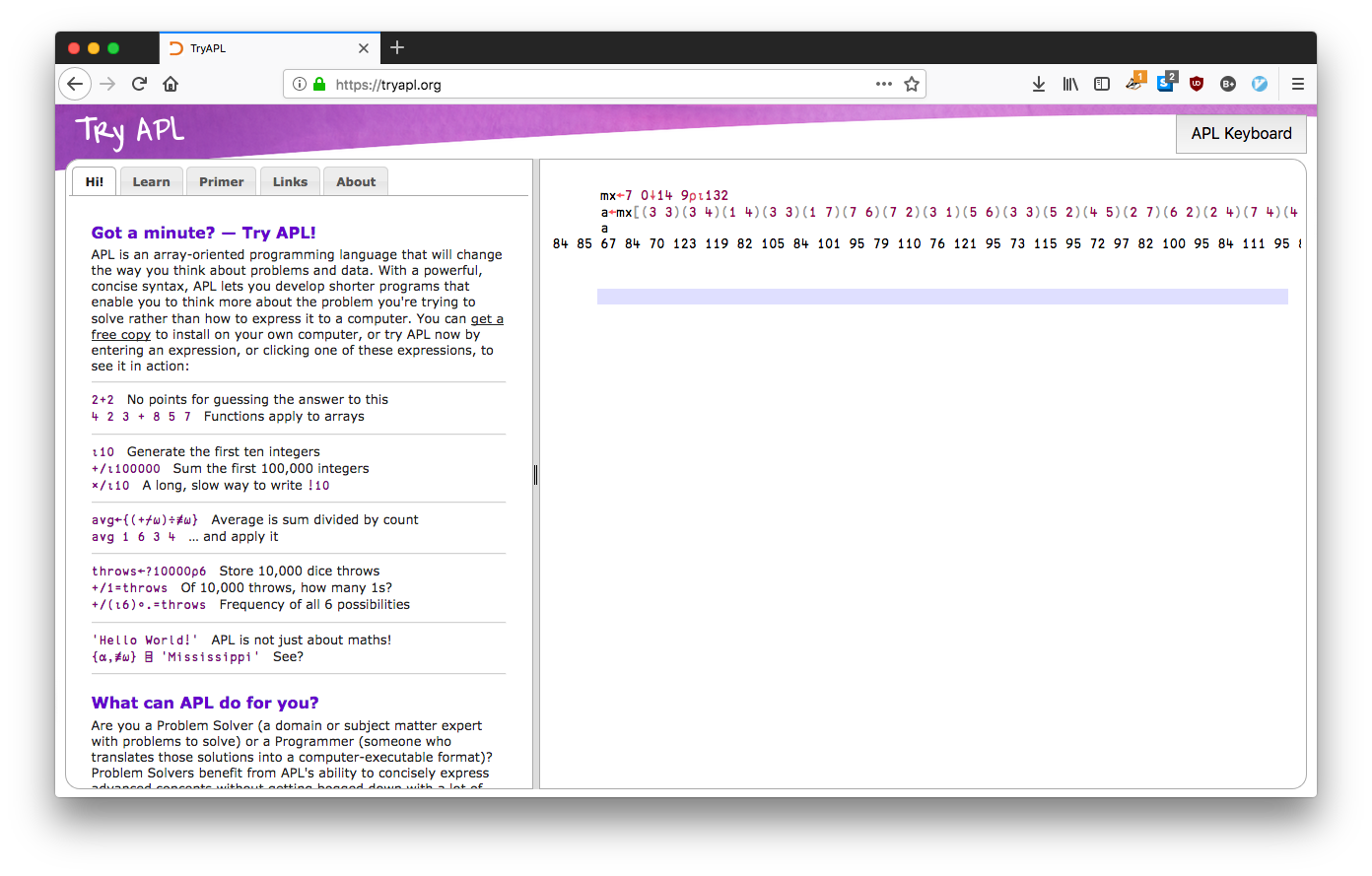
Task: Open the About tab
Action: pyautogui.click(x=356, y=181)
